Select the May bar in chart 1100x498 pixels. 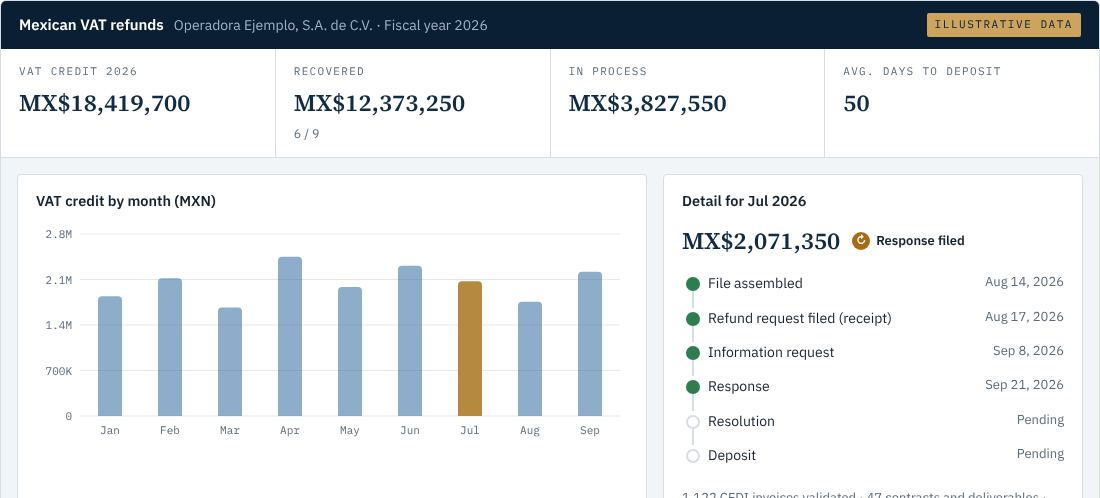(350, 351)
